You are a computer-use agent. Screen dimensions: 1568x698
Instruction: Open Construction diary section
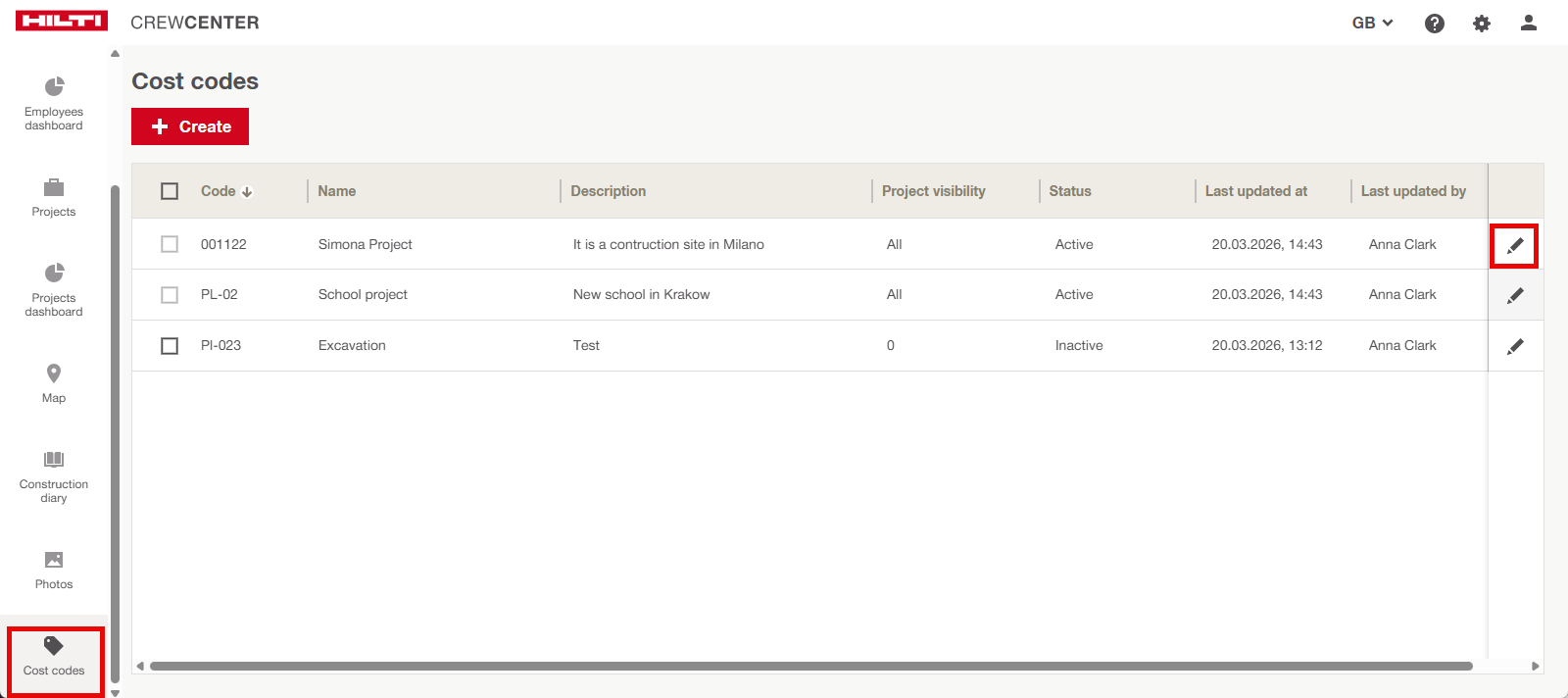tap(54, 475)
